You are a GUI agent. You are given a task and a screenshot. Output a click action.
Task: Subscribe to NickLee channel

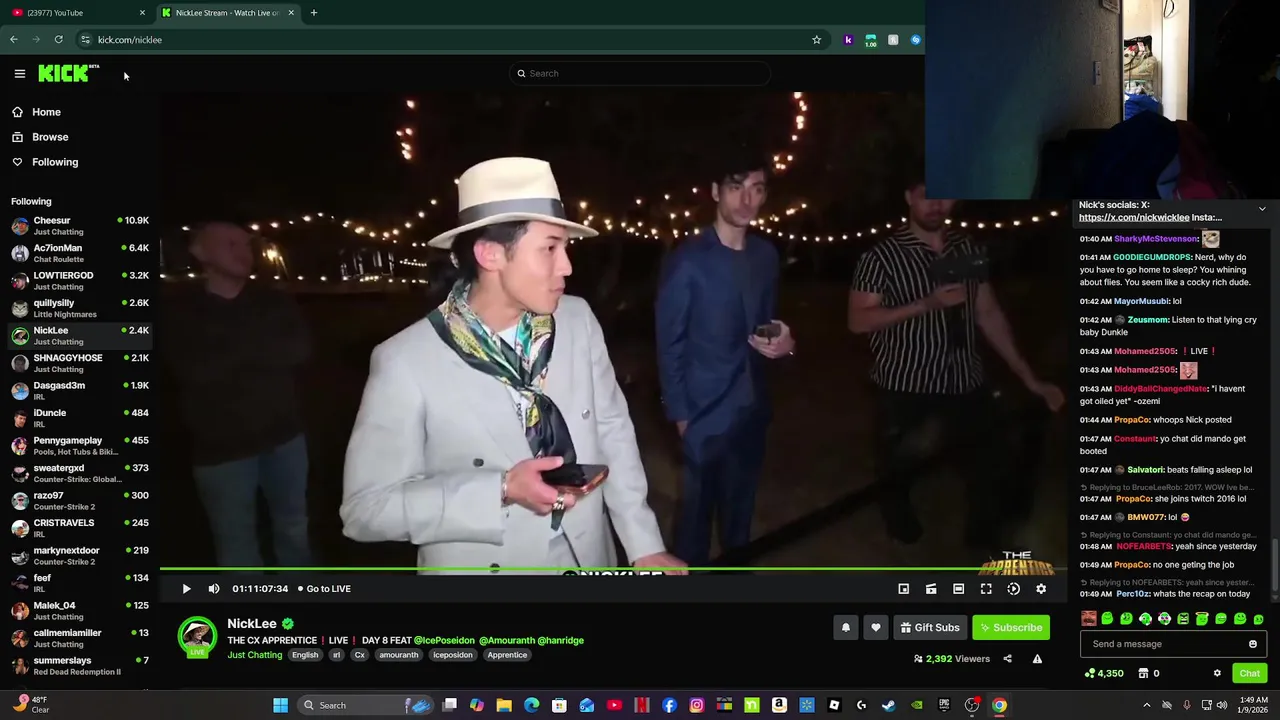[x=1011, y=627]
